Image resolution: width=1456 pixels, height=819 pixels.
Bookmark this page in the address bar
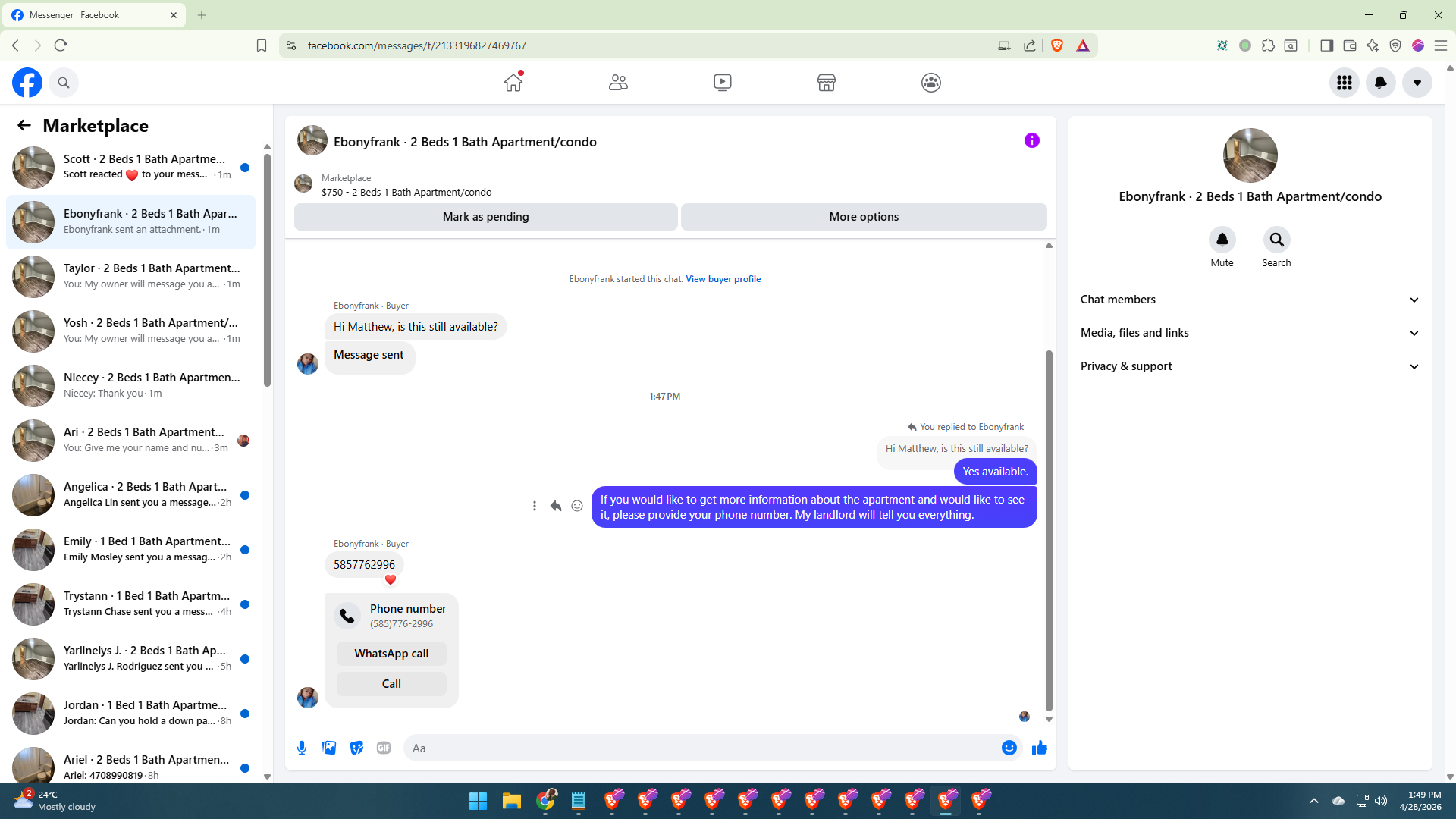(262, 45)
